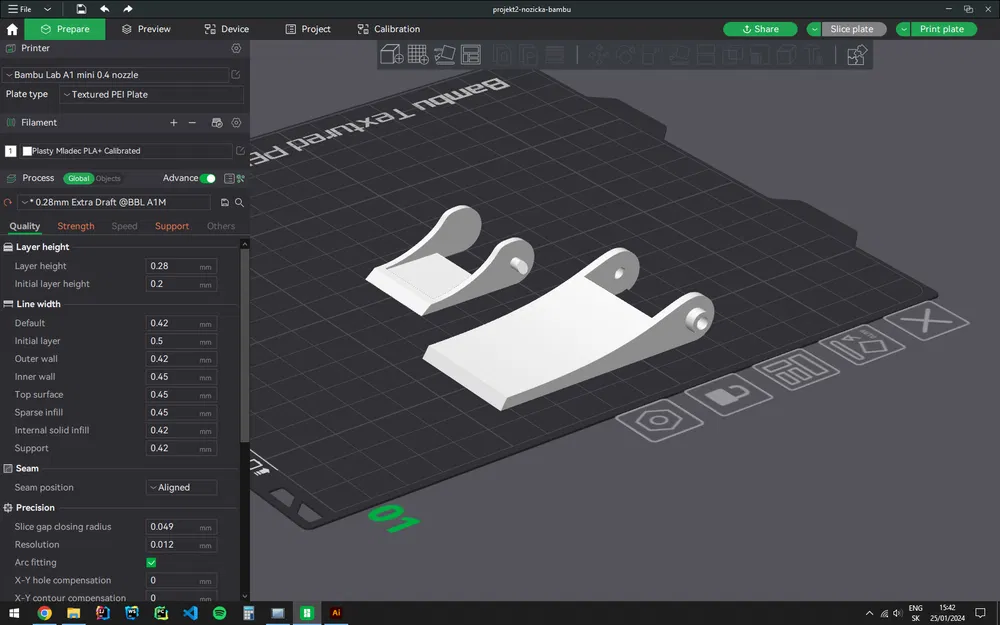Open the Strength settings tab
The height and width of the screenshot is (625, 1000).
(x=76, y=226)
